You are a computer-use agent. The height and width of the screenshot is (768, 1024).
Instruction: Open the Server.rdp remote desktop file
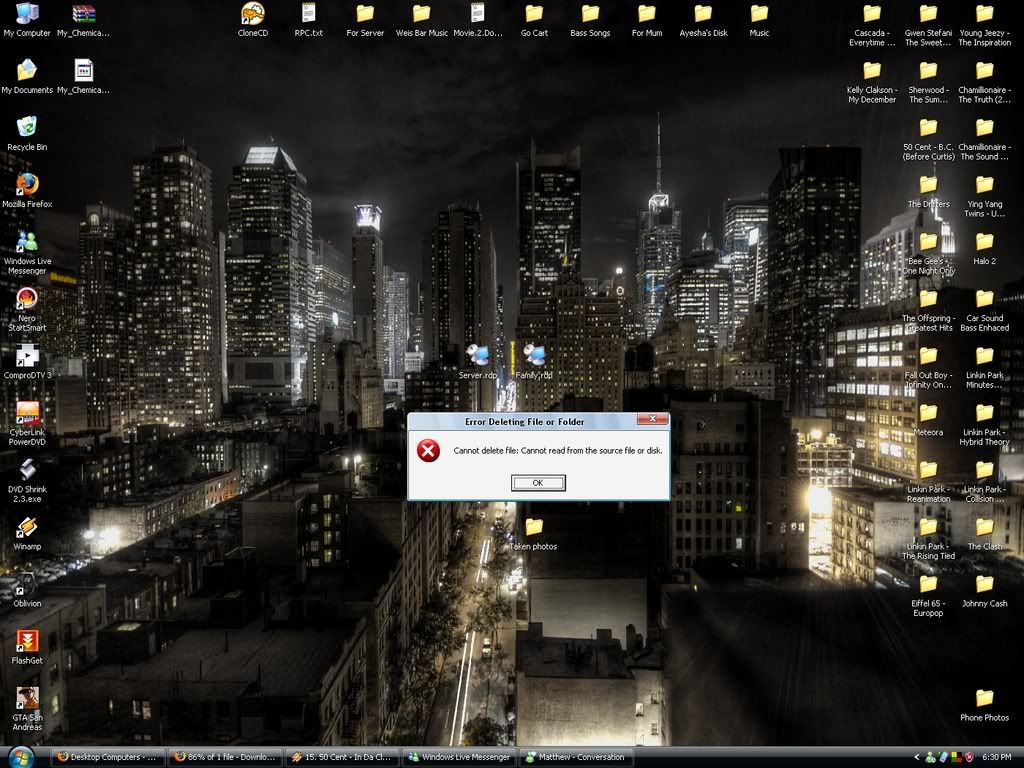[x=477, y=355]
